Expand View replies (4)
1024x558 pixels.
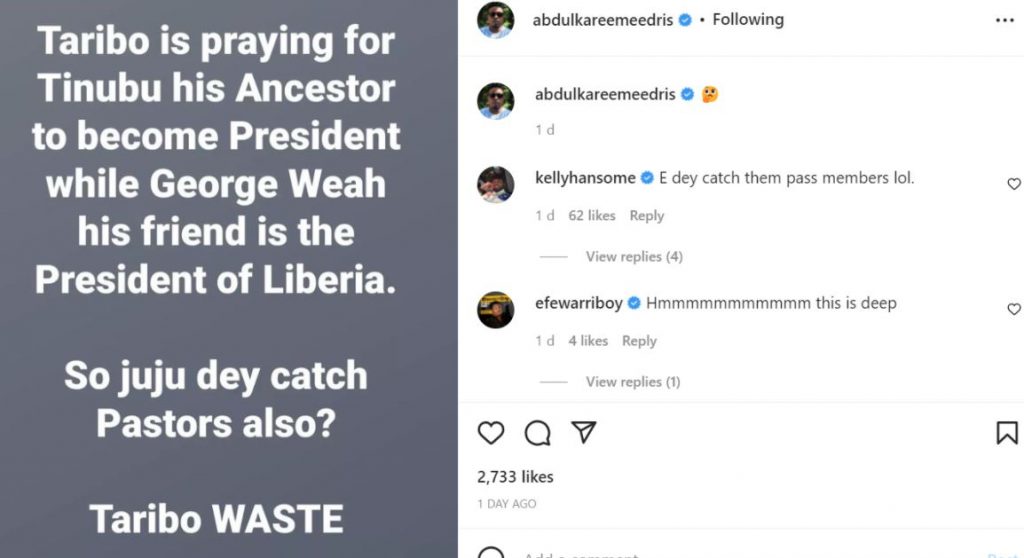click(x=634, y=257)
